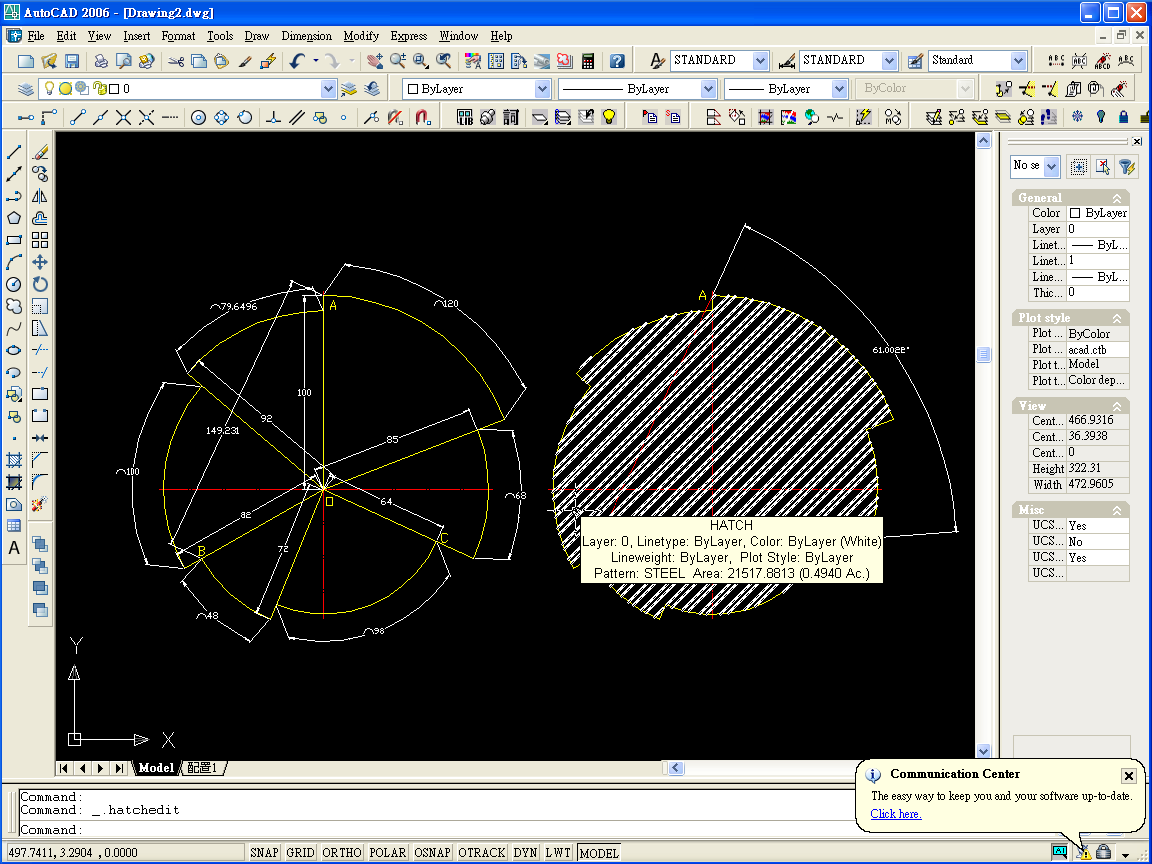1152x864 pixels.
Task: Open the layer selection dropdown
Action: (329, 89)
